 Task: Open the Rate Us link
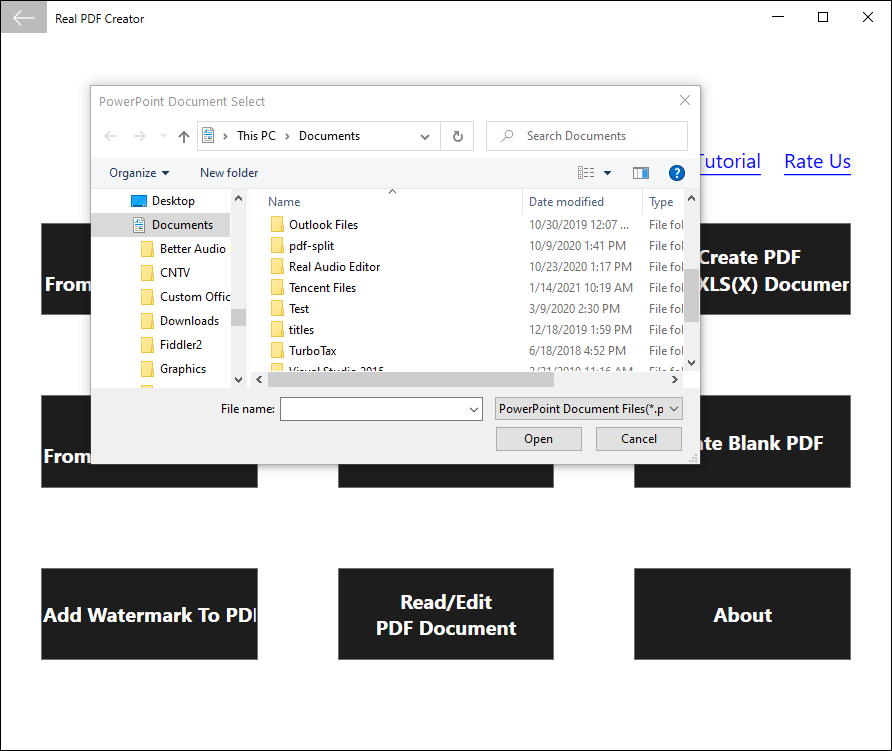coord(817,162)
